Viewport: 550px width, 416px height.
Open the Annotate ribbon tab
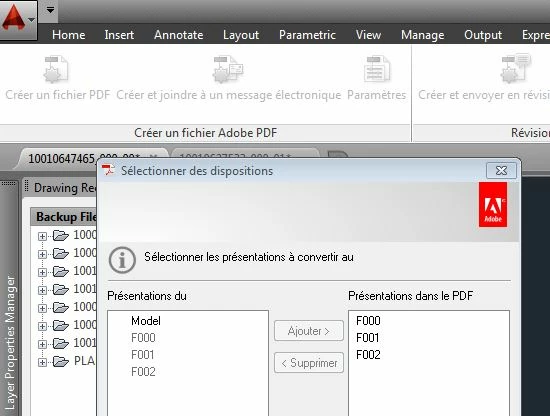[179, 35]
